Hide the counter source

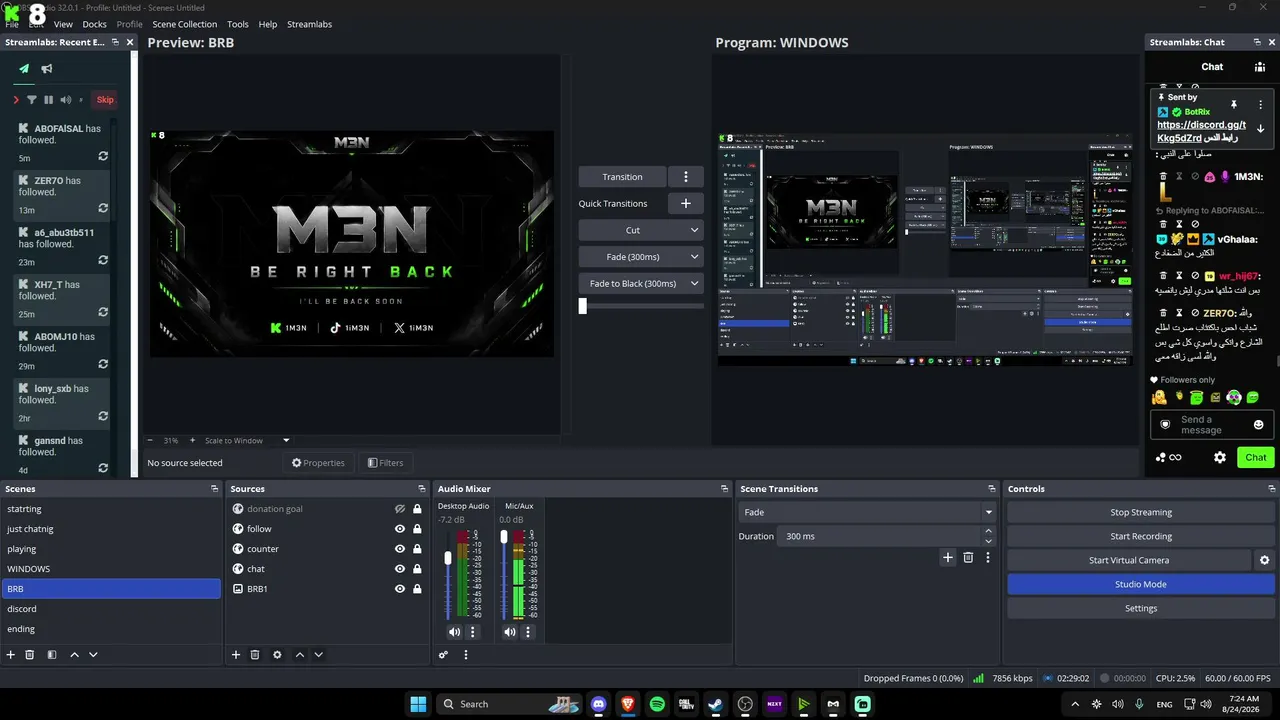400,549
